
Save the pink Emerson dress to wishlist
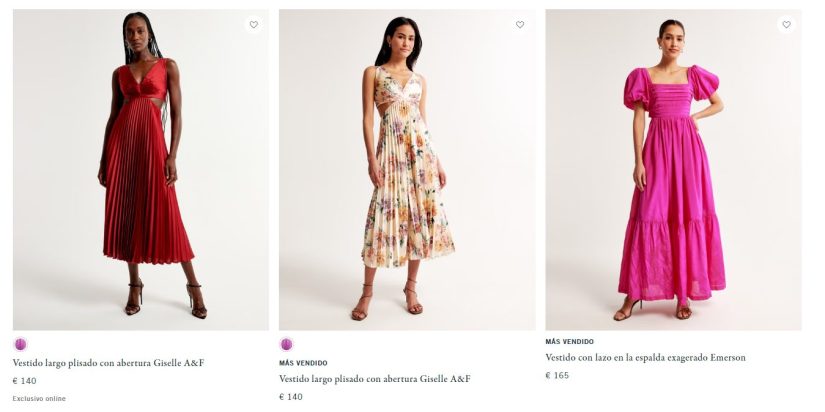tap(786, 25)
